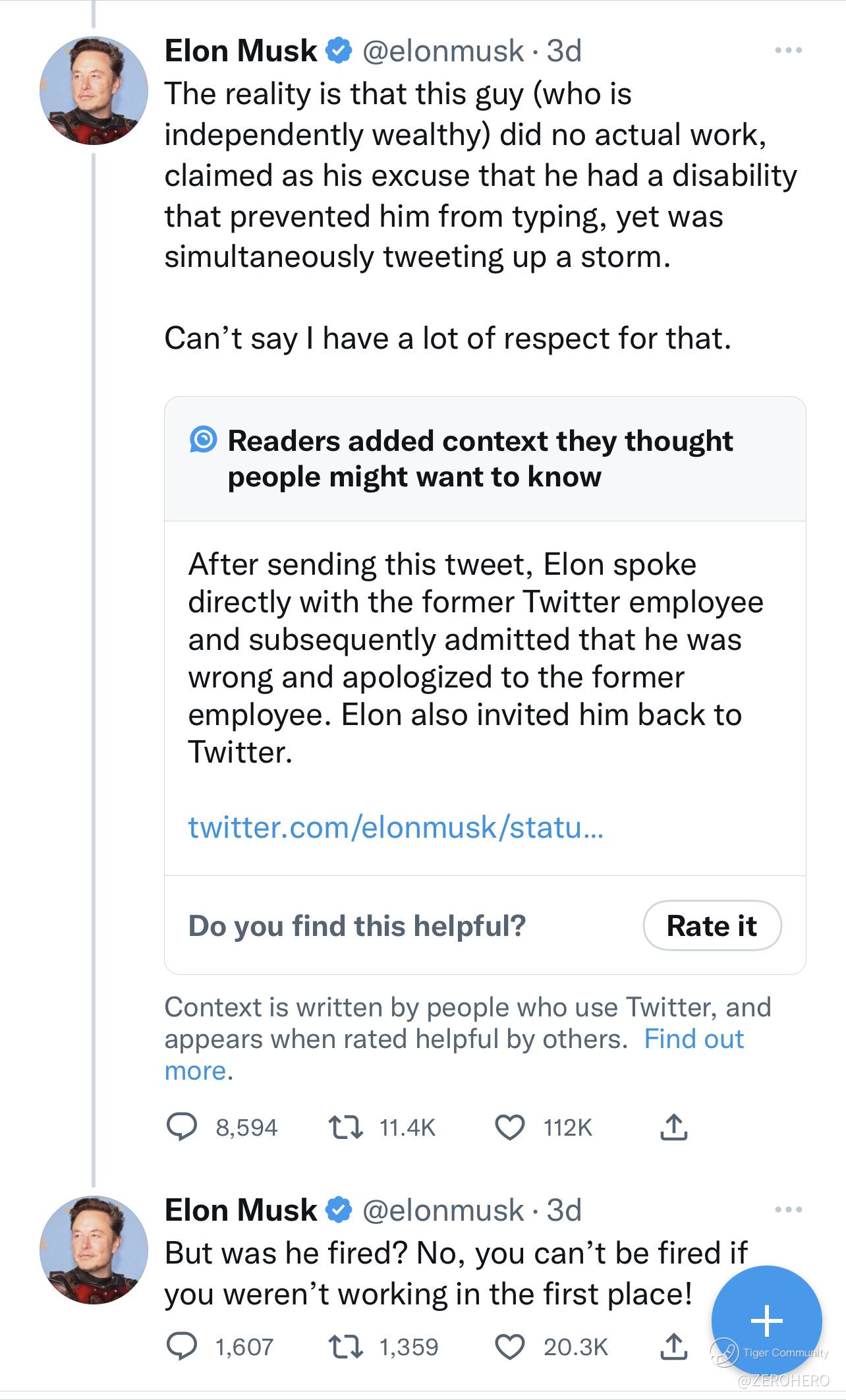This screenshot has width=846, height=1400.
Task: Click the Rate it button
Action: point(712,925)
